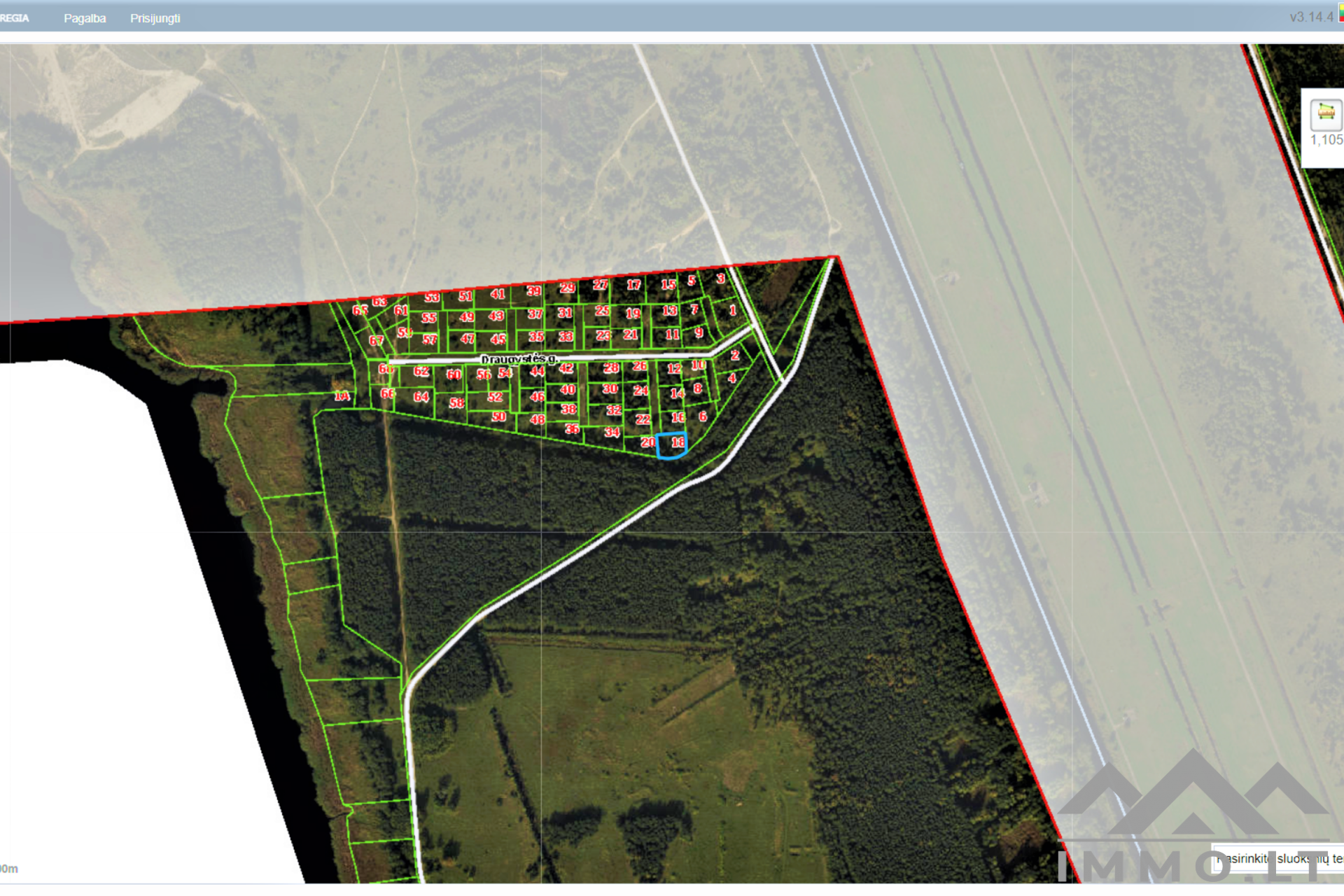Click the 1,105 measurement value
Screen dimensions: 1344x896
[x=1326, y=140]
